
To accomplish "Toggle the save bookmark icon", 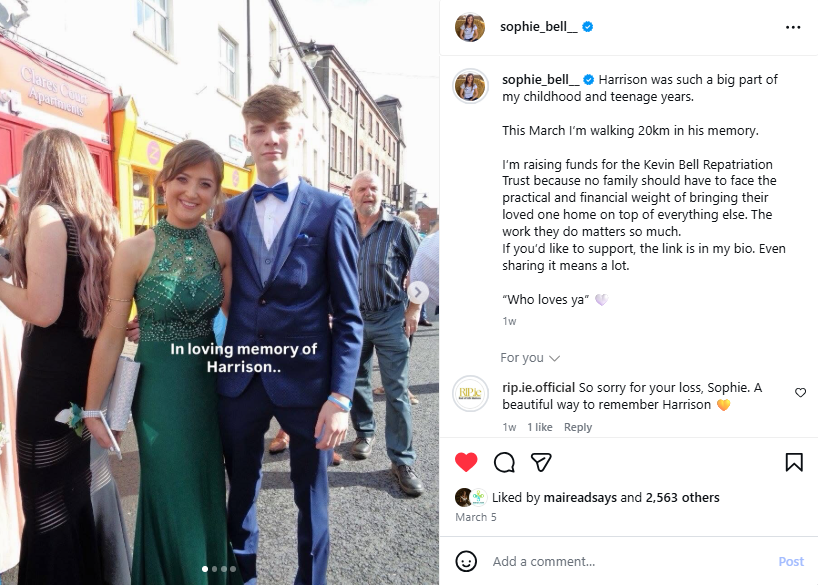I will point(794,462).
